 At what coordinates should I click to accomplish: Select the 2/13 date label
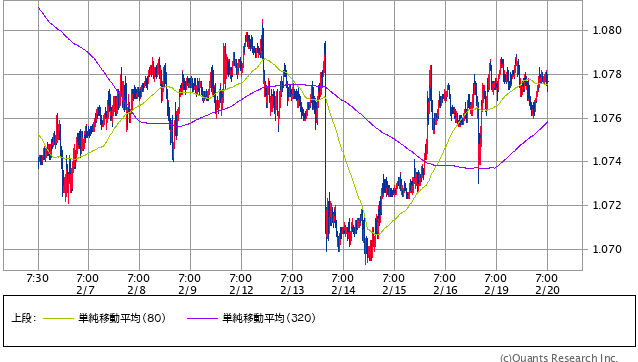(292, 290)
